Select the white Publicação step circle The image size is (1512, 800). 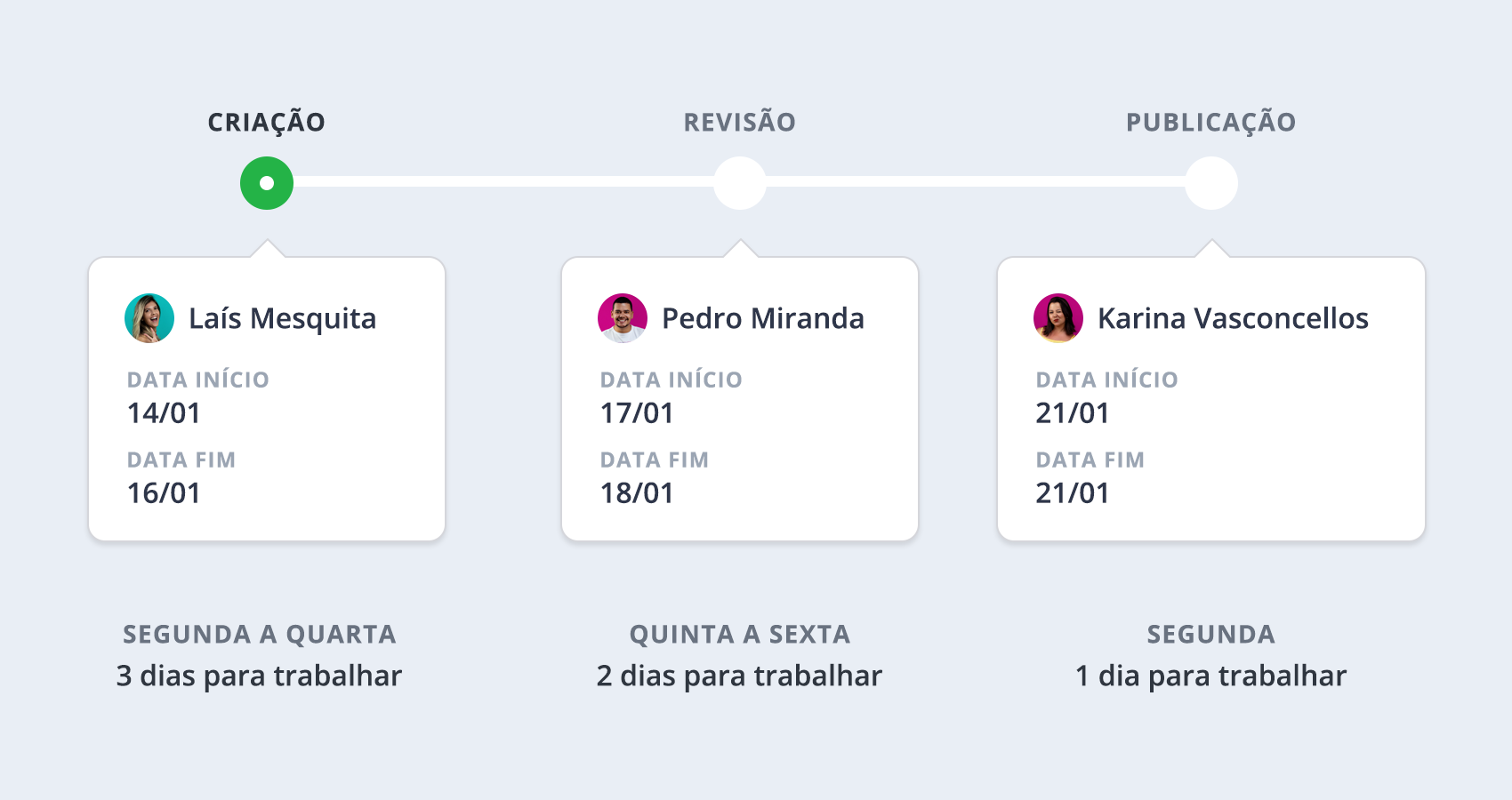pyautogui.click(x=1211, y=183)
